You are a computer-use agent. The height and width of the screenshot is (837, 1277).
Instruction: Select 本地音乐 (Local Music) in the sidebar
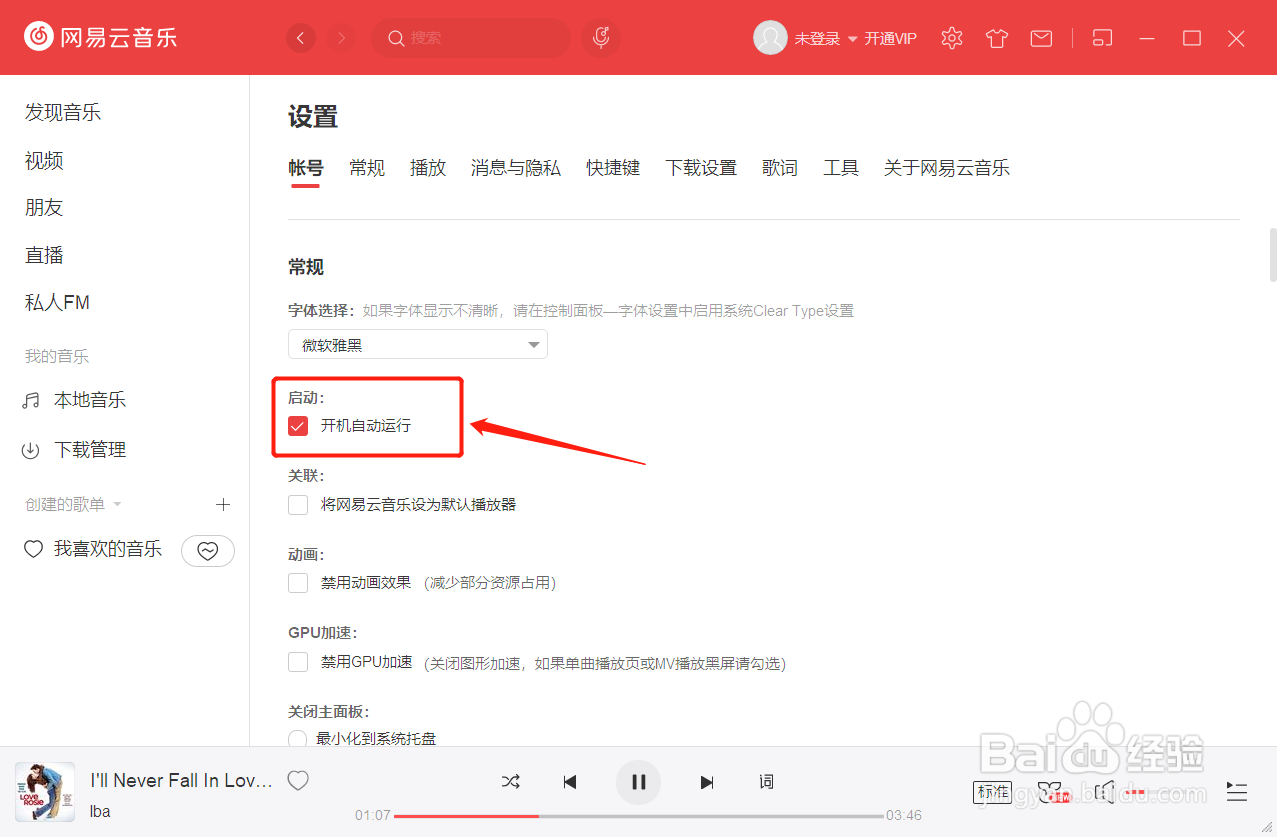[x=88, y=399]
